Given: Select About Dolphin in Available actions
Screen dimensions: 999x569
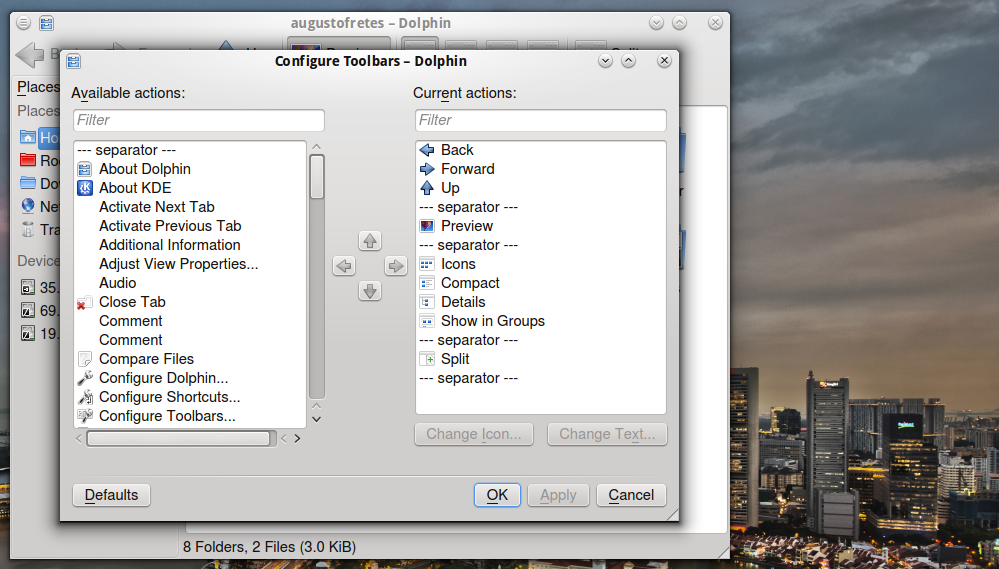Looking at the screenshot, I should tap(190, 169).
